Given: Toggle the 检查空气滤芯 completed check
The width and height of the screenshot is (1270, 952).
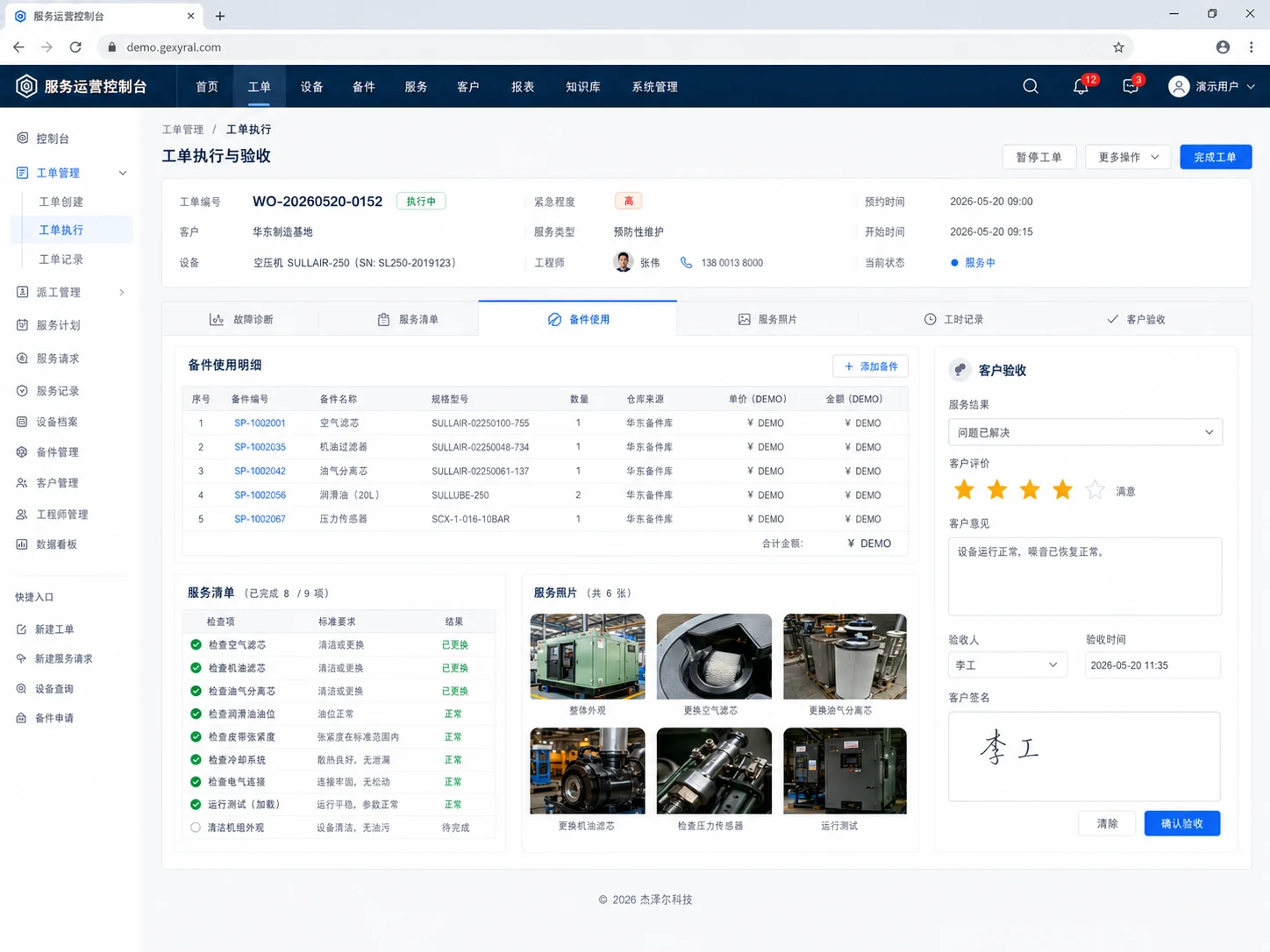Looking at the screenshot, I should pos(196,644).
